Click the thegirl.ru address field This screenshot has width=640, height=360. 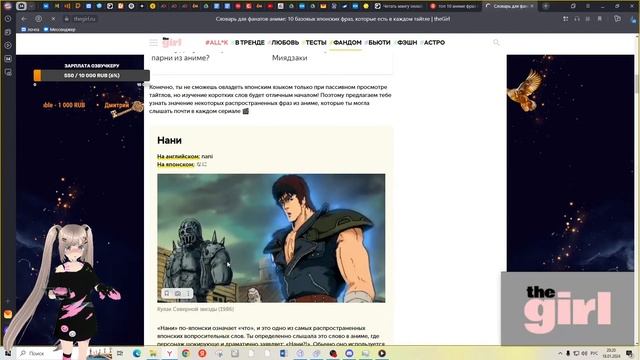coord(84,19)
